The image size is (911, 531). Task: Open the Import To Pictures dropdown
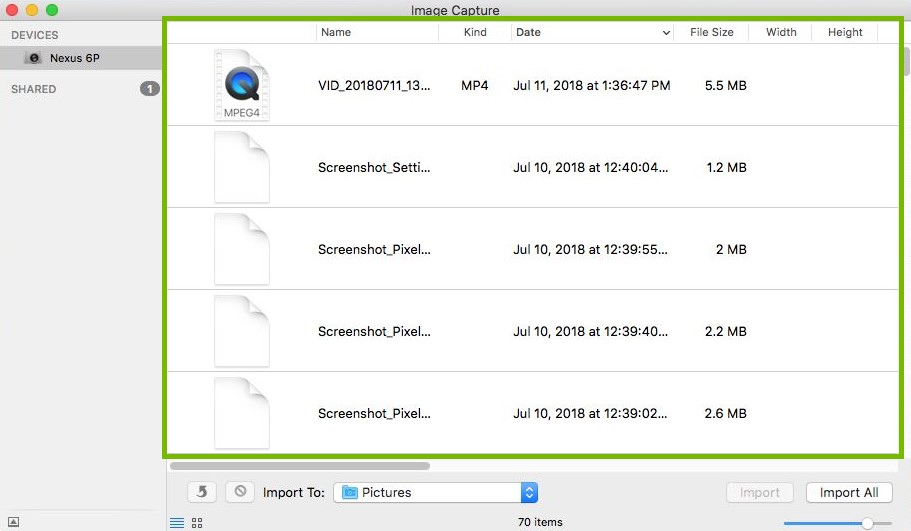(436, 493)
